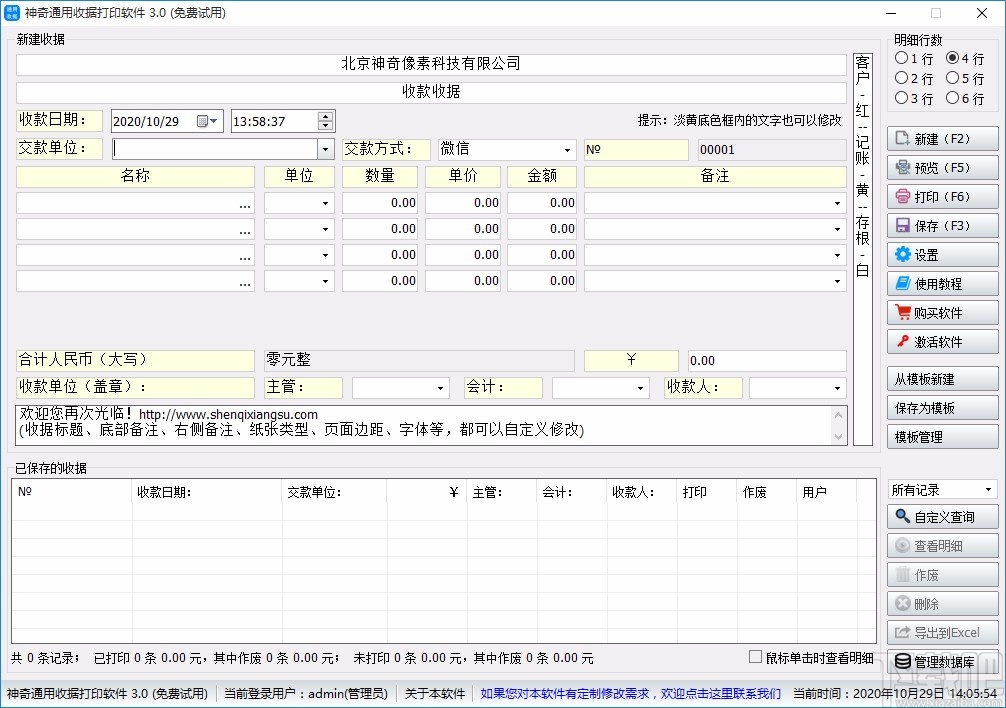Screen dimensions: 1006x708
Task: Open 关于本软件 in the status bar
Action: [434, 693]
